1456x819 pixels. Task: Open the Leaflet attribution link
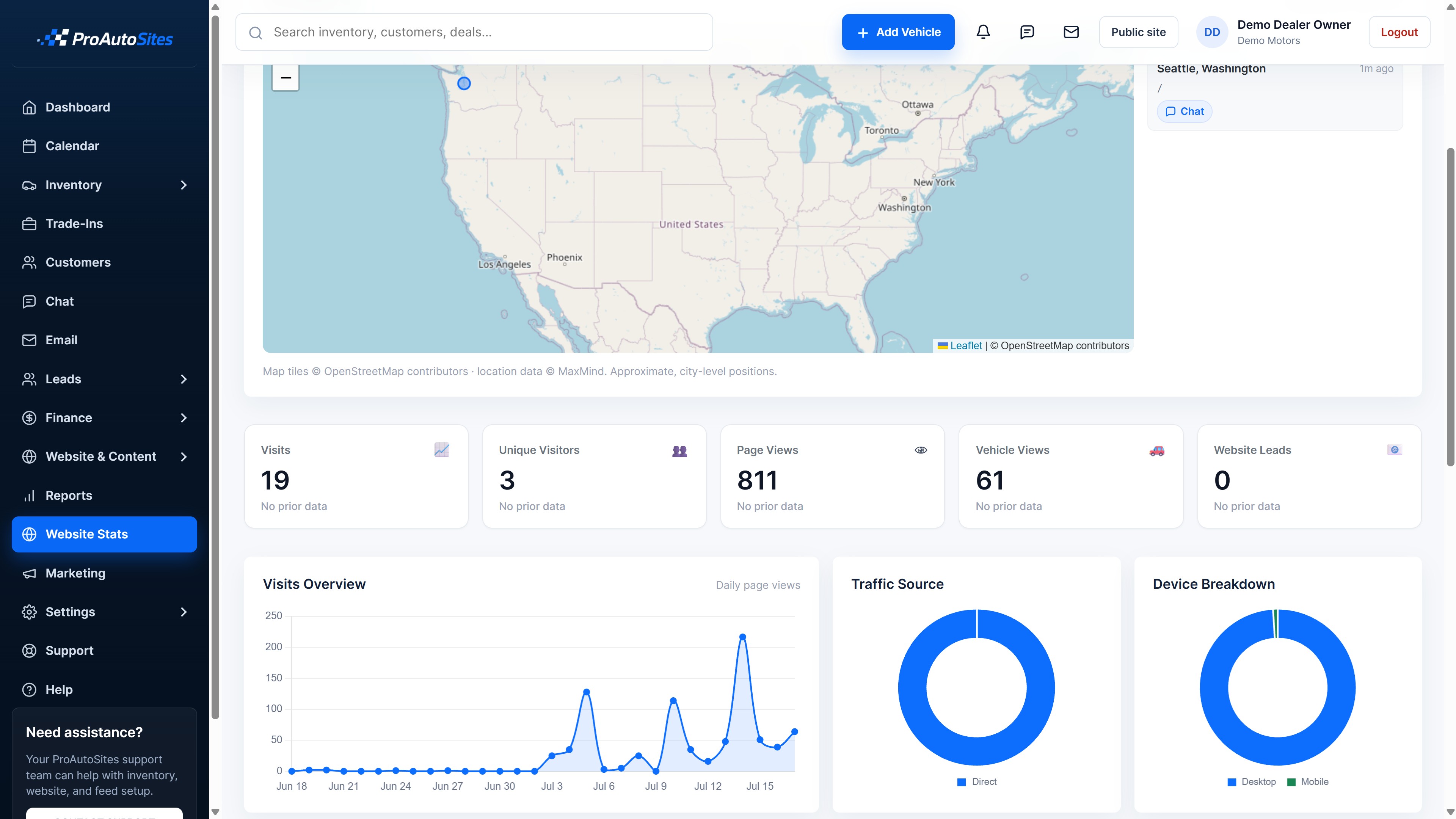click(966, 345)
